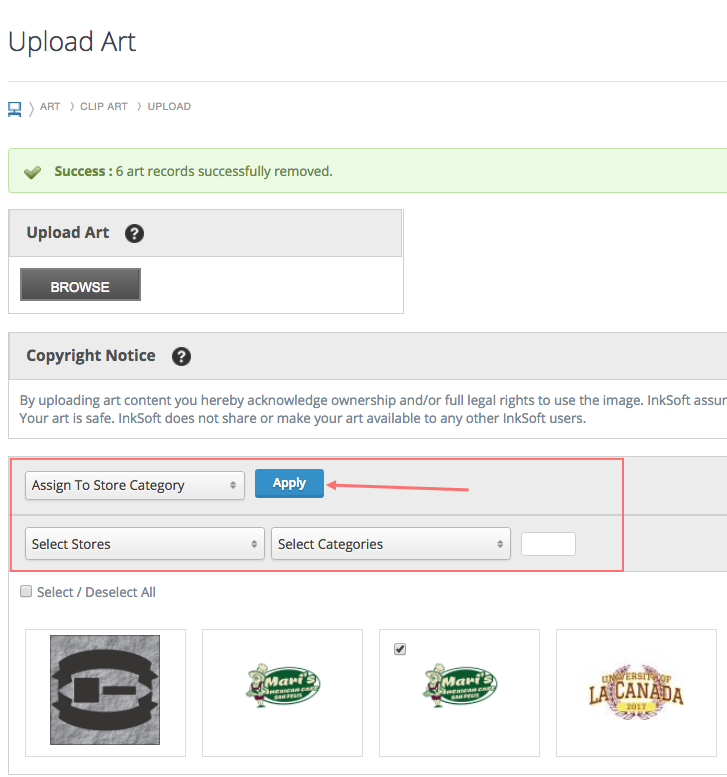Click the Upload Art page heading
The height and width of the screenshot is (777, 727).
coord(72,42)
